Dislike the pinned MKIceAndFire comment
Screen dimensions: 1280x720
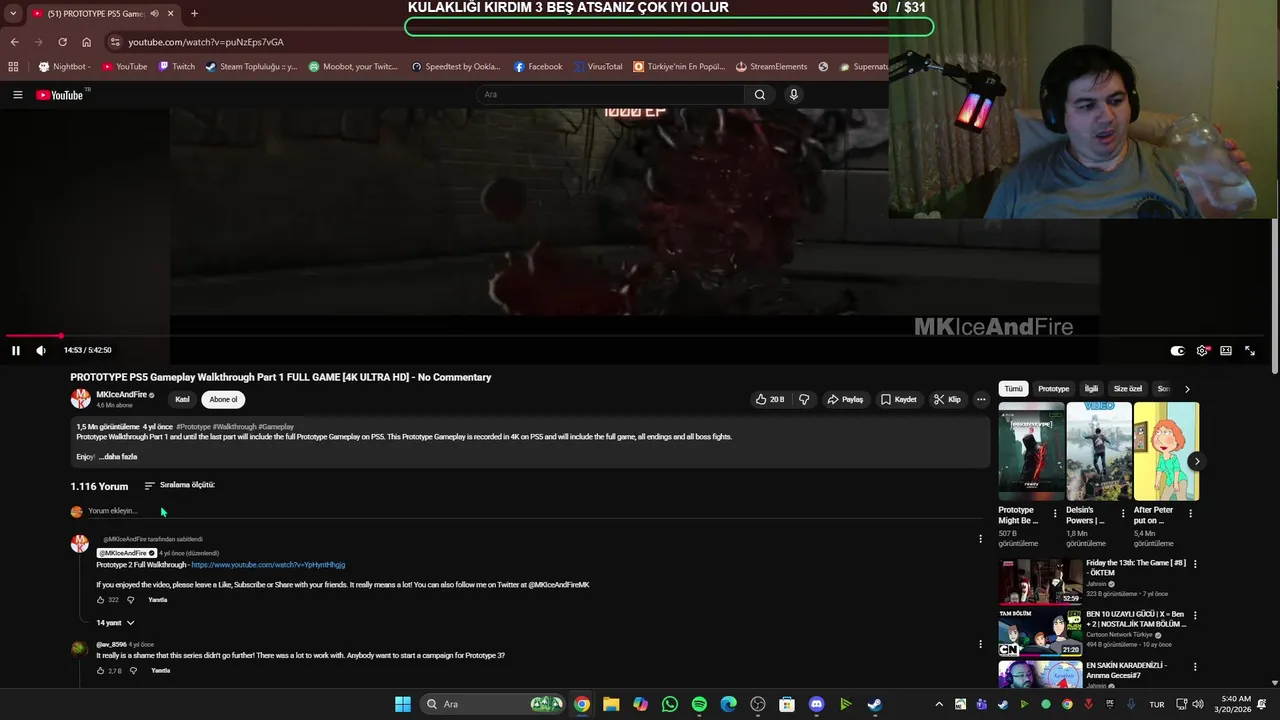tap(130, 600)
